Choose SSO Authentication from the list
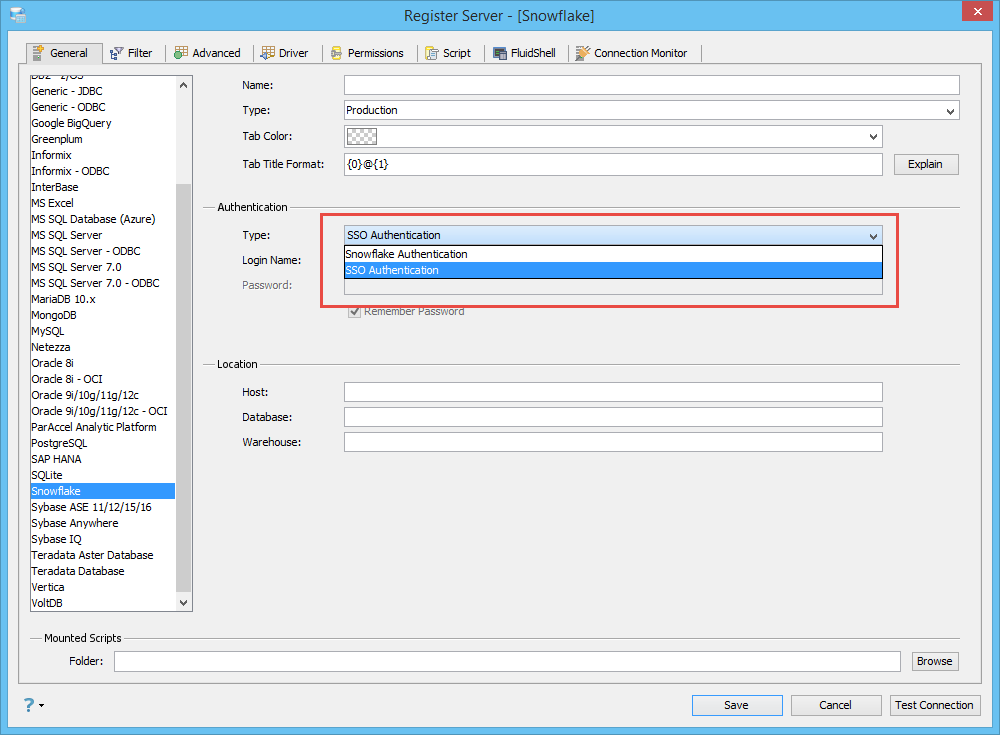 [613, 270]
